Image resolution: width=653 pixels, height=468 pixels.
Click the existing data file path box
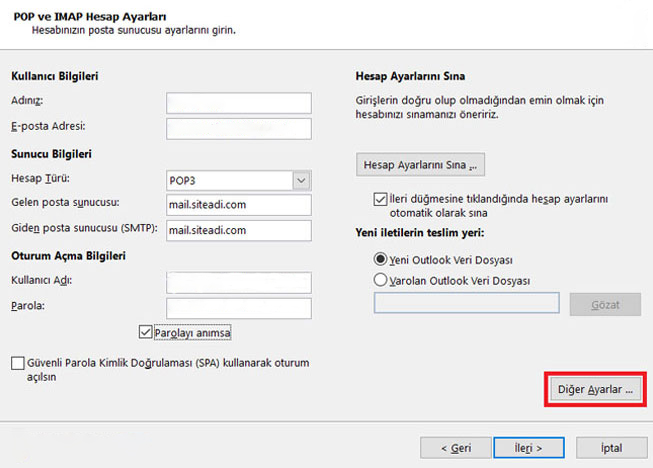466,303
